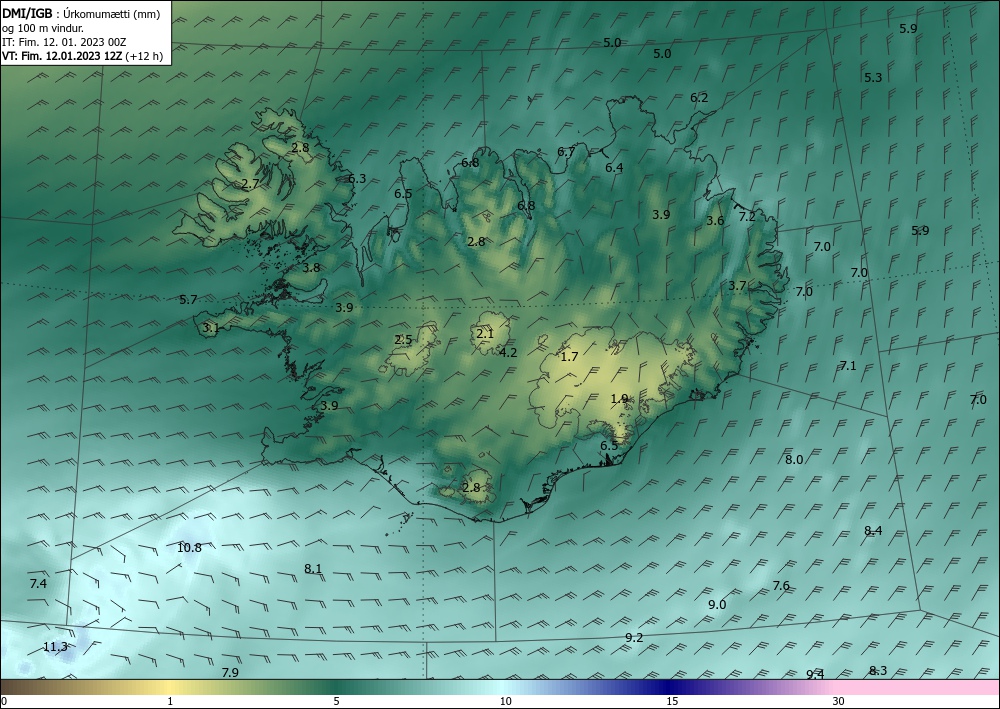Click the 6.7 value on the north coast
This screenshot has height=709, width=1000.
click(x=566, y=152)
